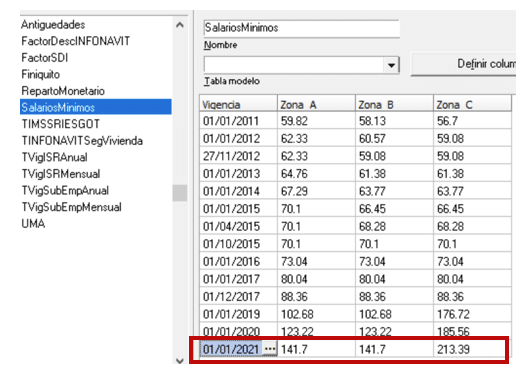This screenshot has height=374, width=523.
Task: Select the 01/01/2015 Vigencia cell
Action: (238, 209)
